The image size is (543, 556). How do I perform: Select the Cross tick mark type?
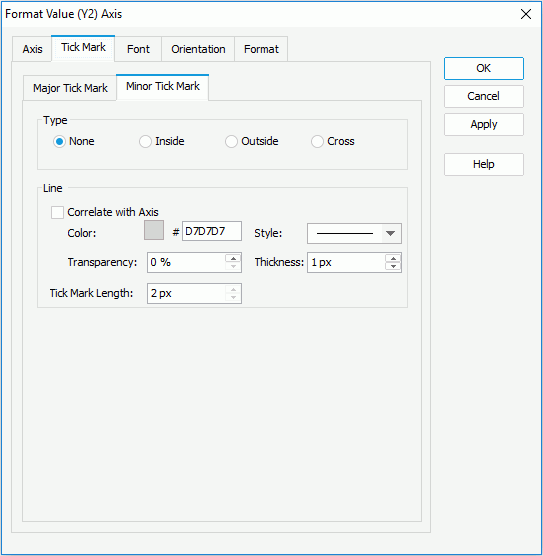pos(333,141)
